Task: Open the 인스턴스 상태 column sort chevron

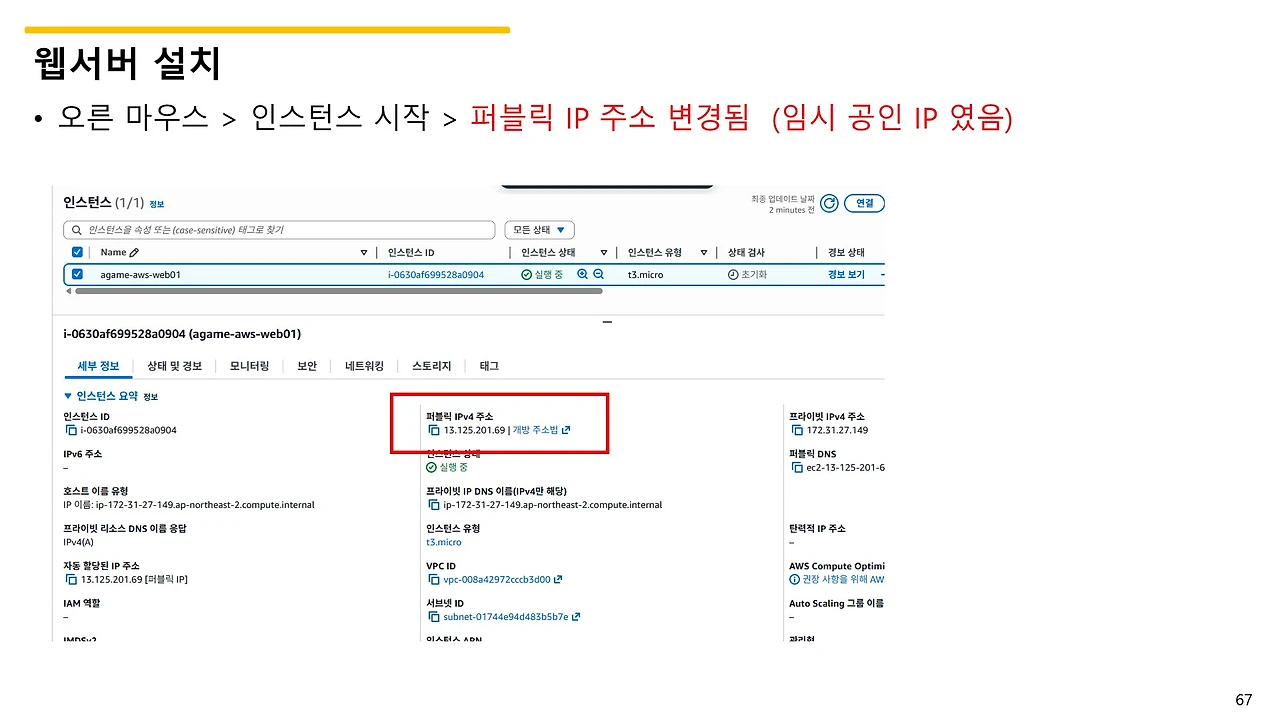Action: pos(605,252)
